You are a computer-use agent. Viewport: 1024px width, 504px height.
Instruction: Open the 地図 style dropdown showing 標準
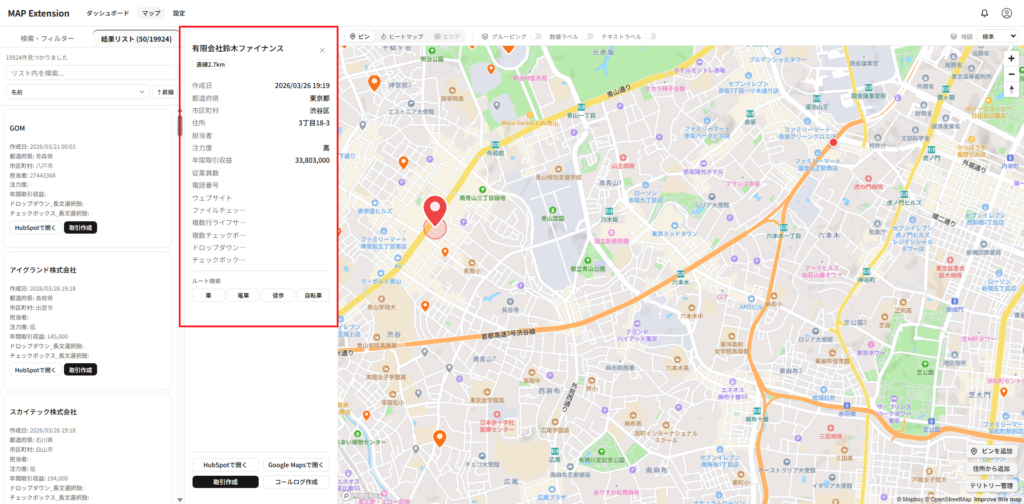[x=997, y=37]
